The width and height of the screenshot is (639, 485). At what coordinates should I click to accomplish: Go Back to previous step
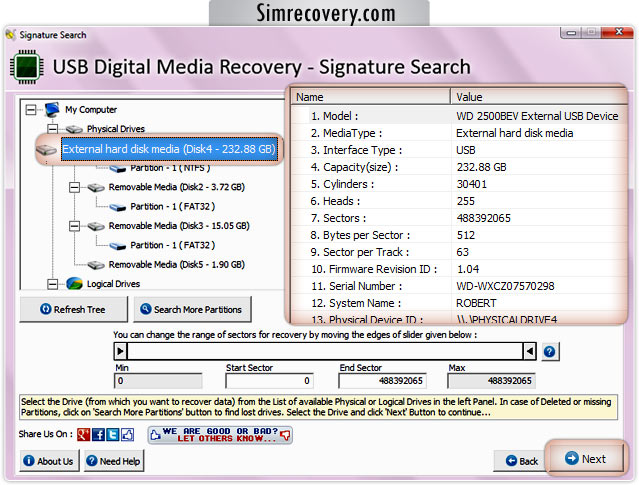point(521,461)
